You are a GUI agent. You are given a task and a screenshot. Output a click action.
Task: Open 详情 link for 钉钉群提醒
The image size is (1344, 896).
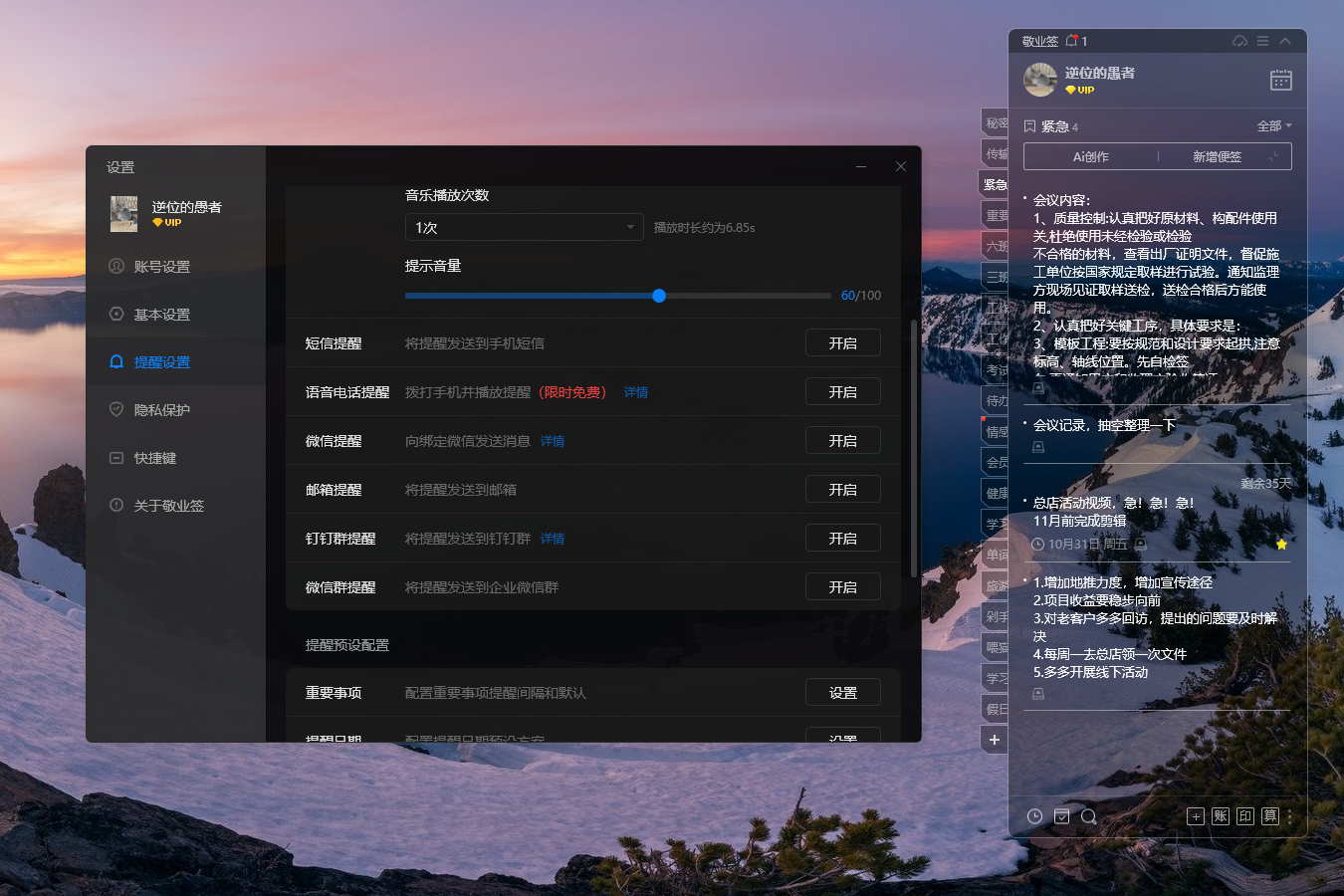553,539
